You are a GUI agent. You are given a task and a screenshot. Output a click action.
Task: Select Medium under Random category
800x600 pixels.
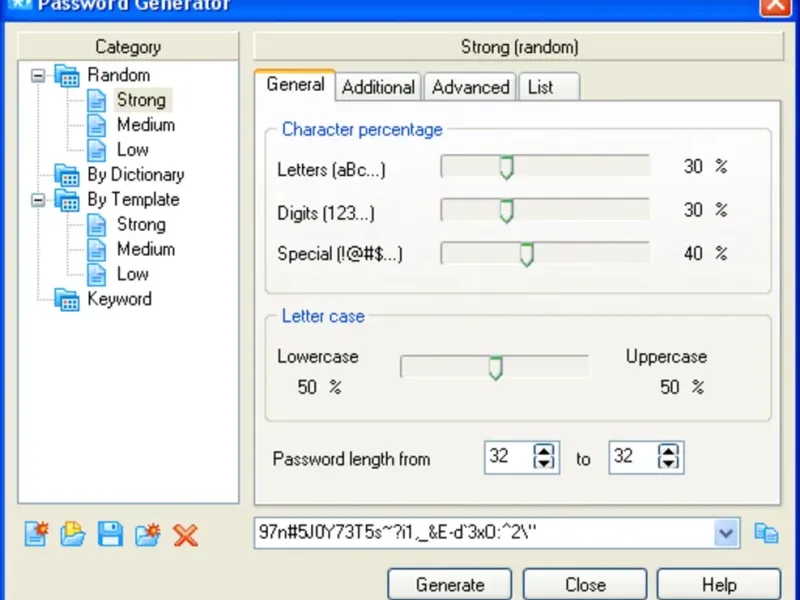click(146, 125)
